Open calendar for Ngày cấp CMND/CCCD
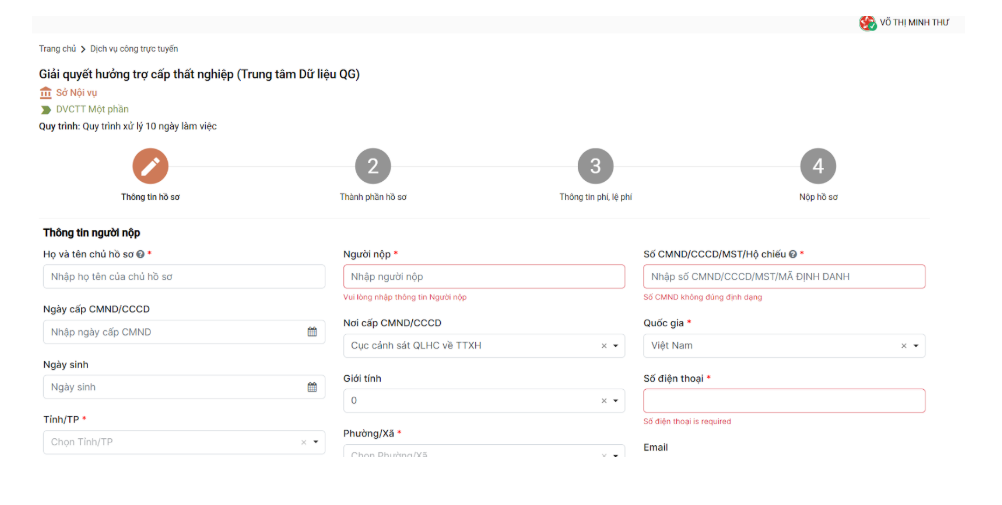 click(312, 332)
